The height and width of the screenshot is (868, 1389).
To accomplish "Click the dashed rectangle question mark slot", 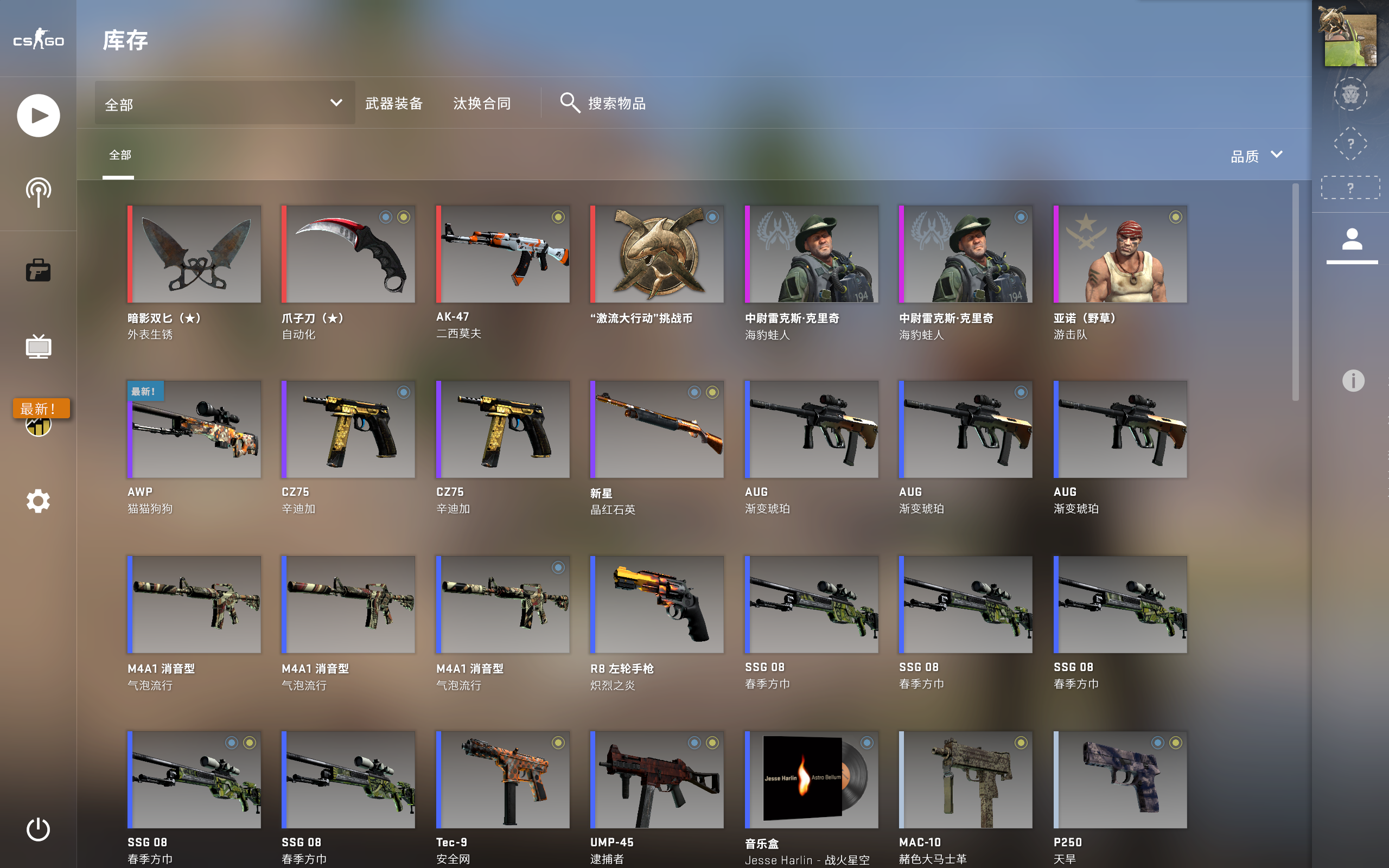I will click(x=1350, y=188).
